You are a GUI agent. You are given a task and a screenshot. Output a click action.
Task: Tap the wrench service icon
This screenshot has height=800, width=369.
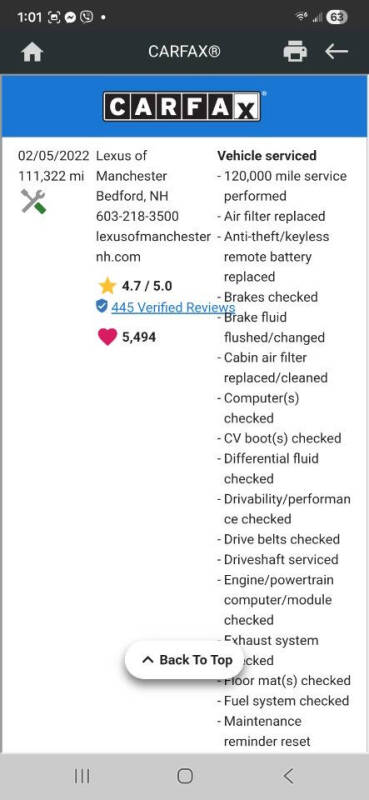tap(33, 201)
